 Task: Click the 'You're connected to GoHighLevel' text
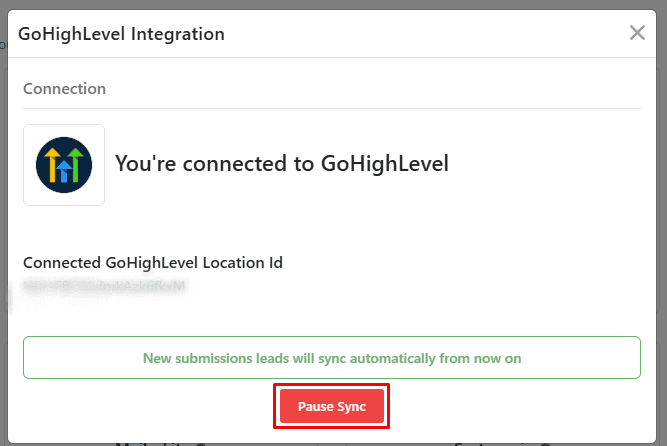(x=282, y=164)
